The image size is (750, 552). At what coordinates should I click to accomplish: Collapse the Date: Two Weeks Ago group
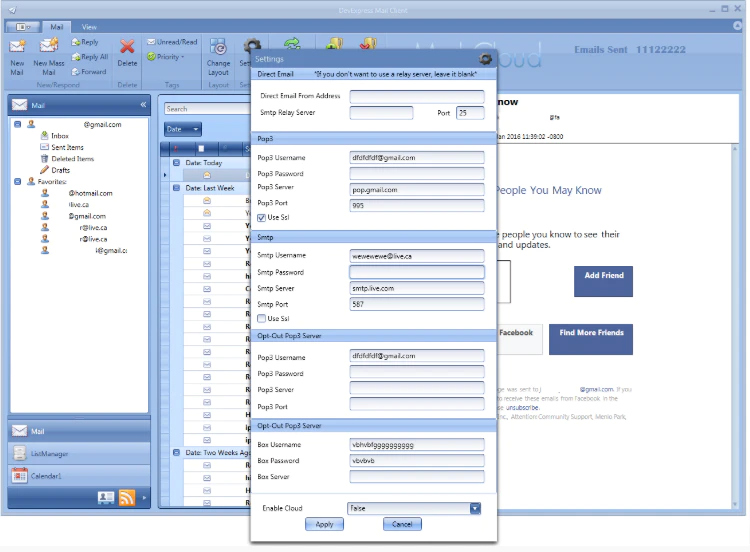(x=176, y=453)
